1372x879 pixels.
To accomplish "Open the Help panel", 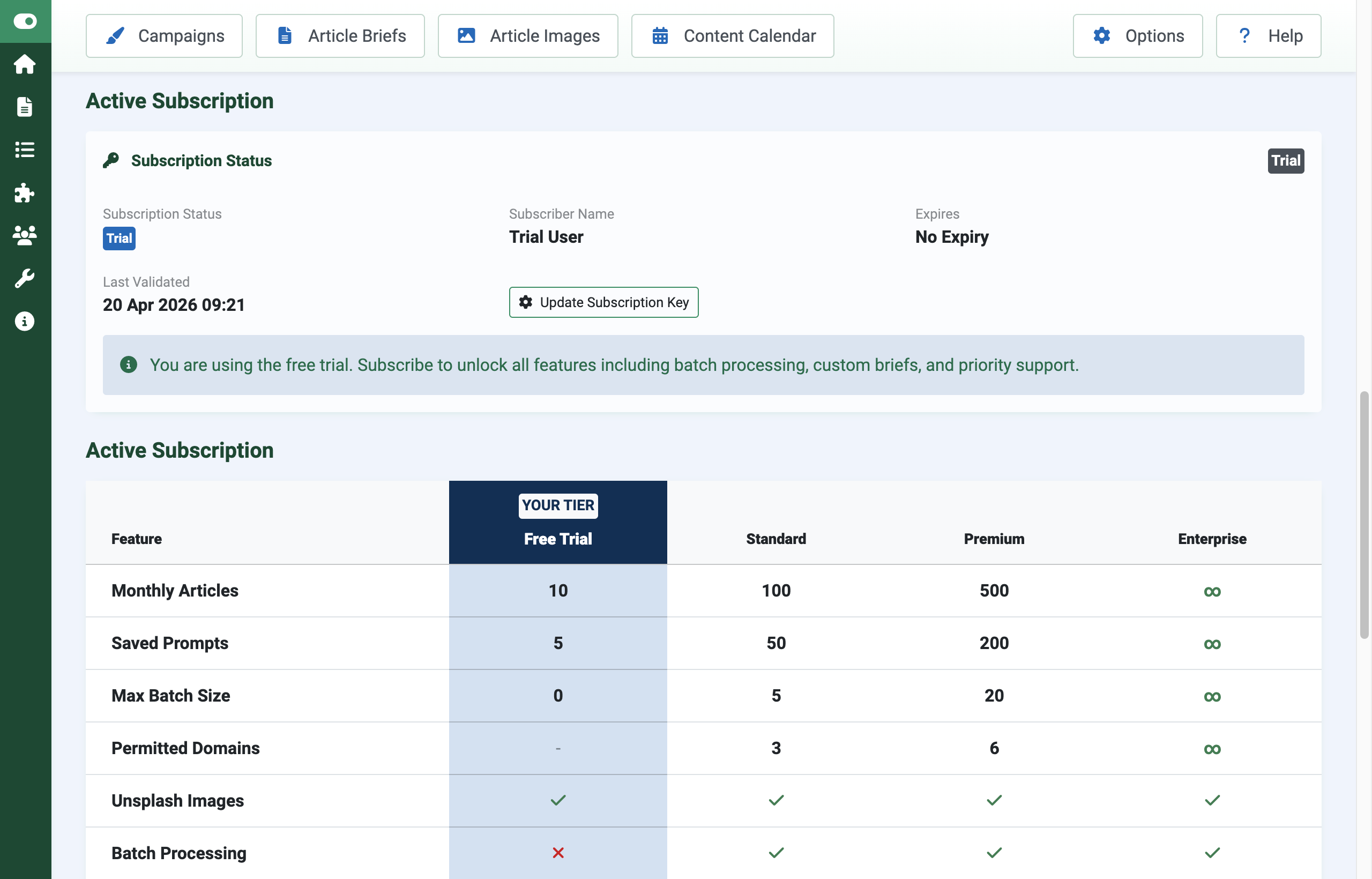I will 1268,35.
